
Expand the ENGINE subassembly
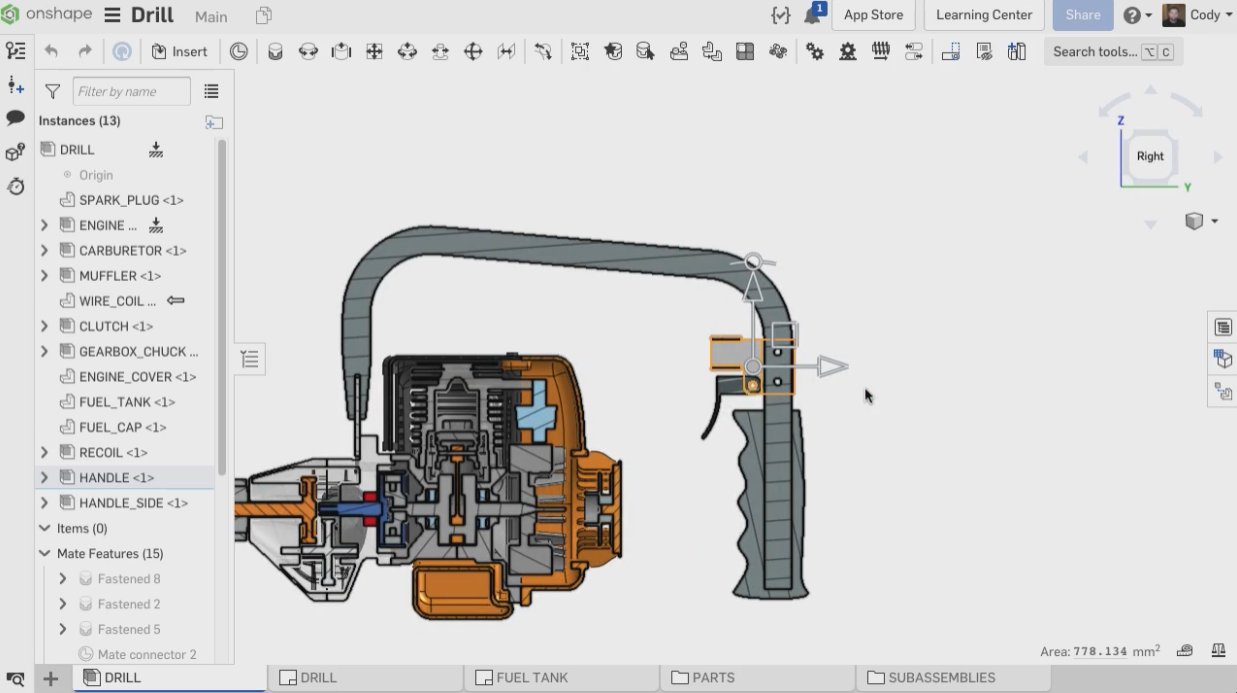pos(44,225)
